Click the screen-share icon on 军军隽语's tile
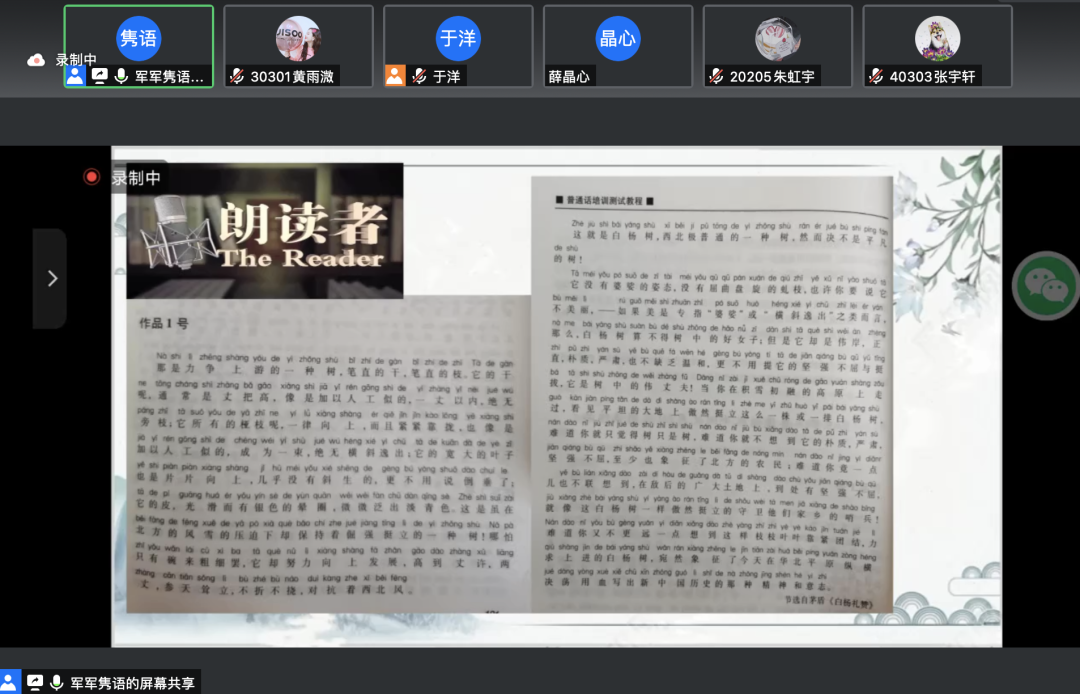 coord(100,74)
